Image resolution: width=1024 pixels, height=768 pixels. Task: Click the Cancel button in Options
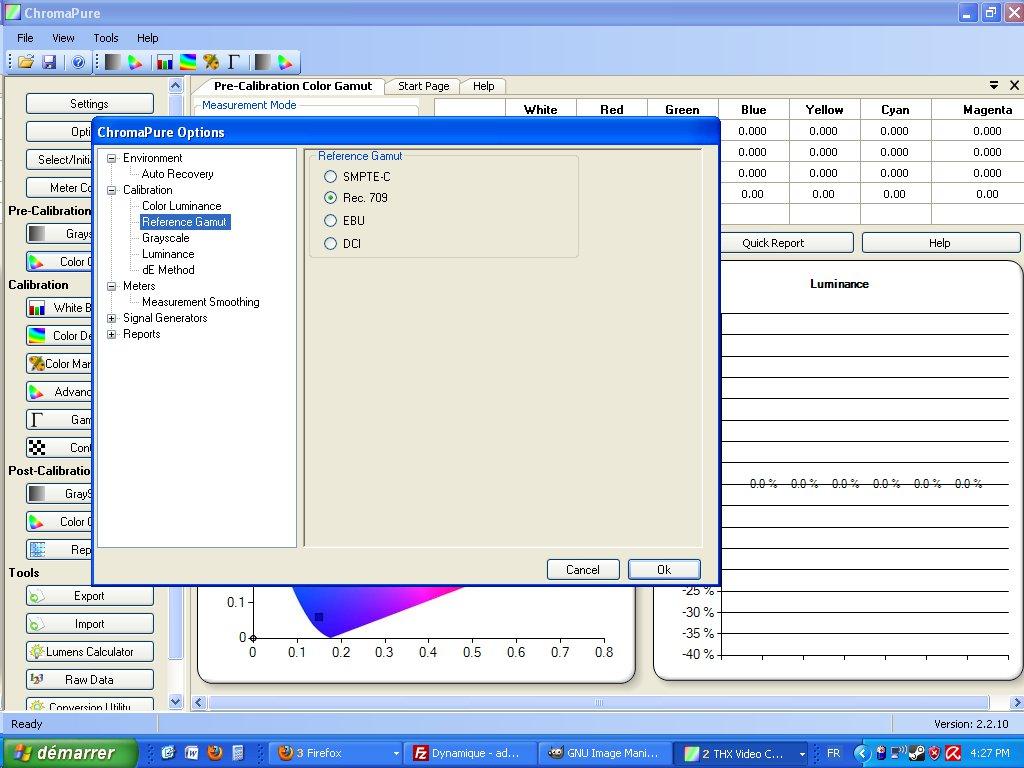pyautogui.click(x=583, y=569)
